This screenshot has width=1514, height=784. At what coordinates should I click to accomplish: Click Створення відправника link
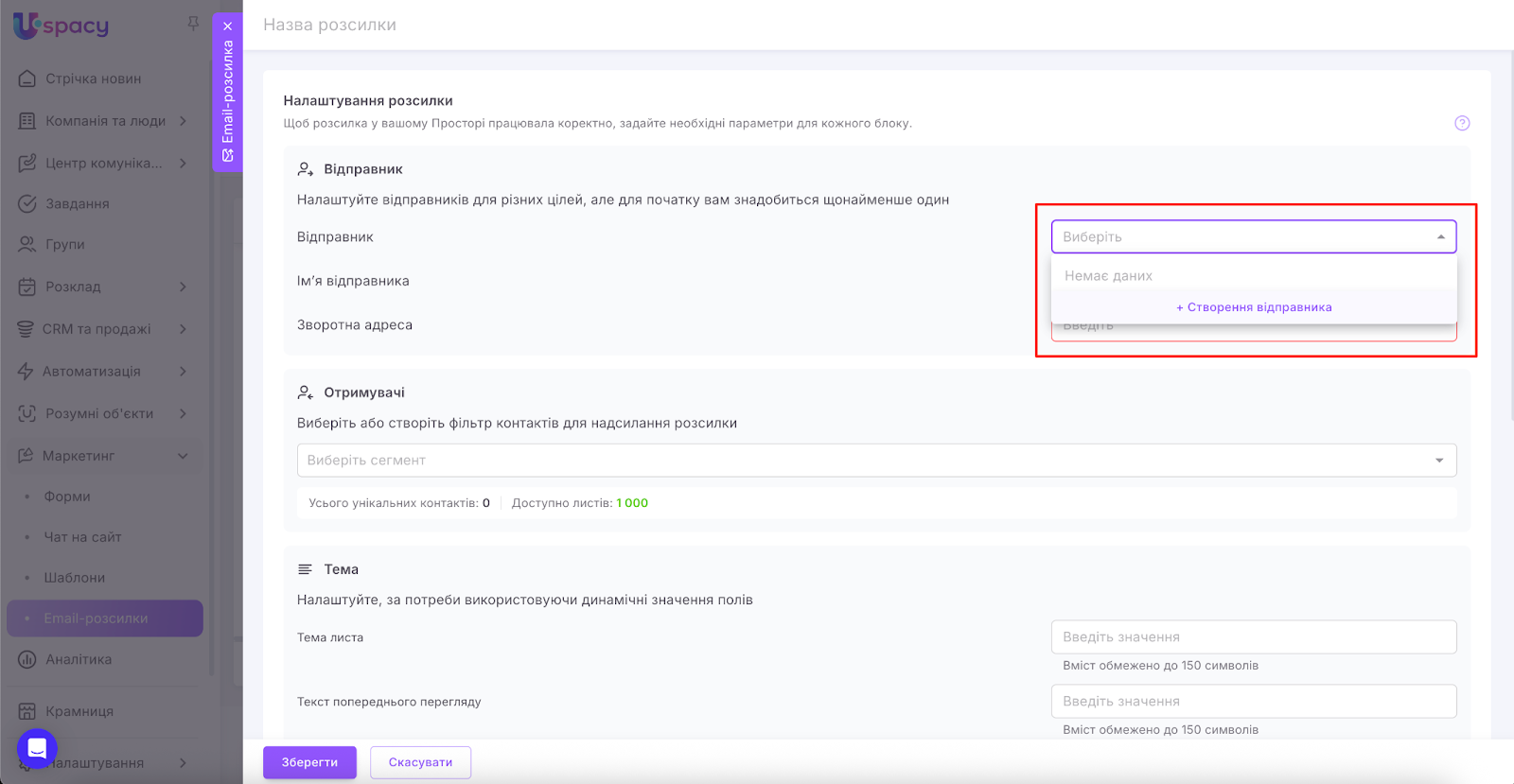coord(1254,307)
